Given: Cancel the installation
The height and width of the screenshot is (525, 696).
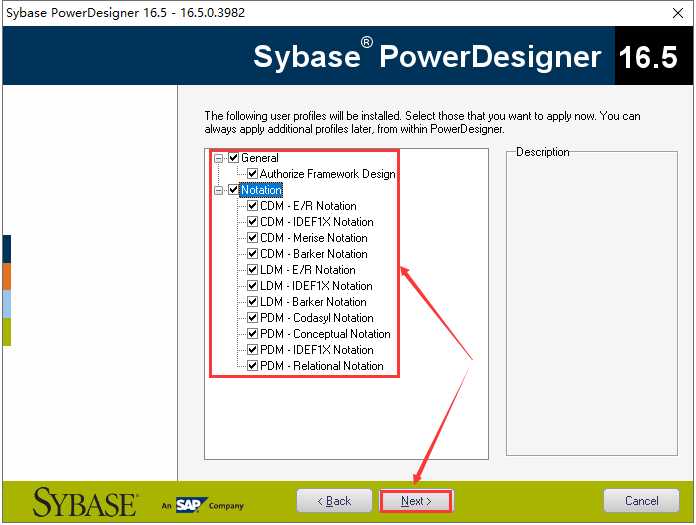Looking at the screenshot, I should point(641,501).
